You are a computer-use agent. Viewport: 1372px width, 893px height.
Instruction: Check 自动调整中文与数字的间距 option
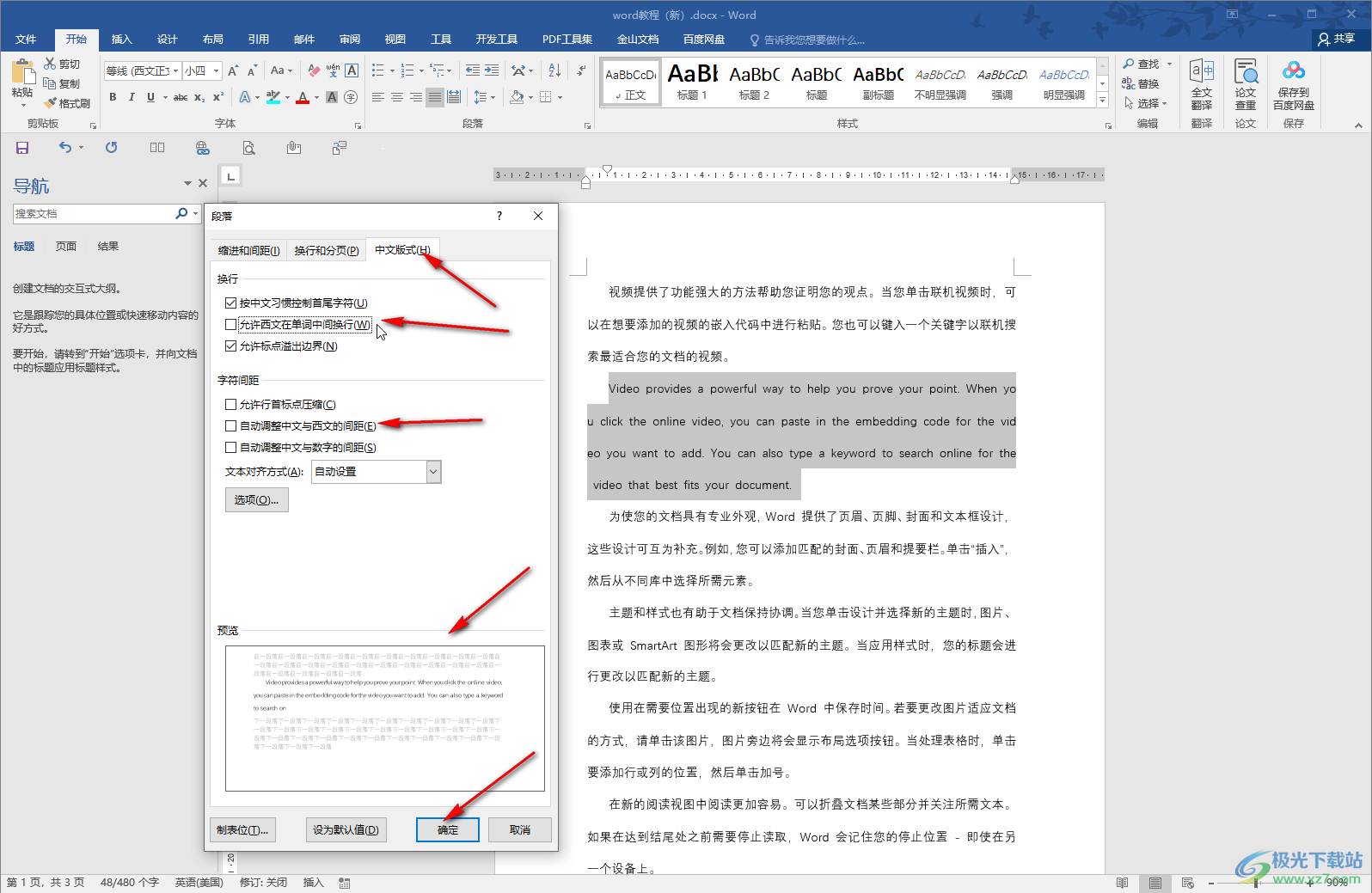click(230, 447)
